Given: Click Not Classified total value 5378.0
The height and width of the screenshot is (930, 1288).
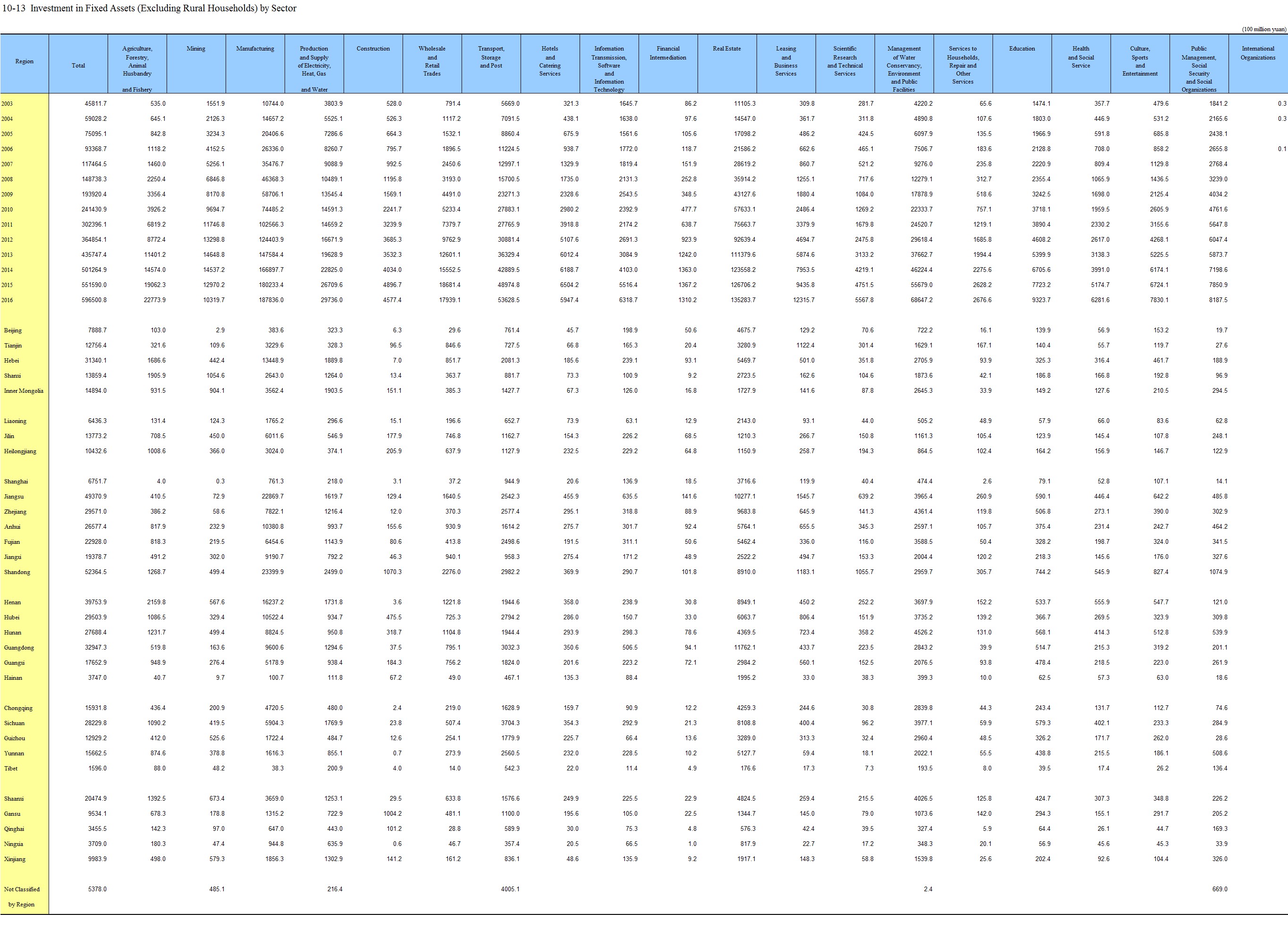Looking at the screenshot, I should pyautogui.click(x=97, y=889).
